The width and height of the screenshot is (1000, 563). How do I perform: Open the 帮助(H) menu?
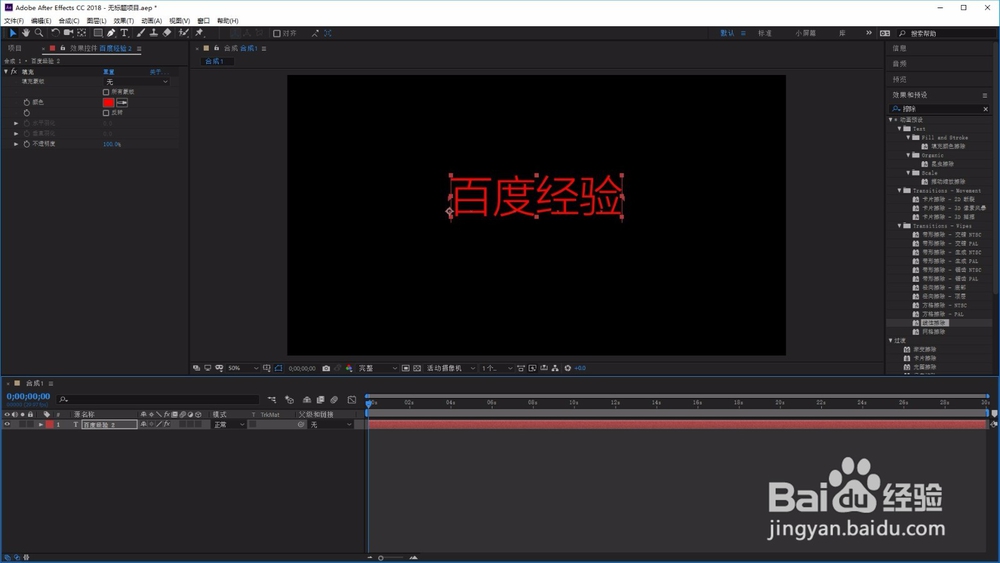227,21
